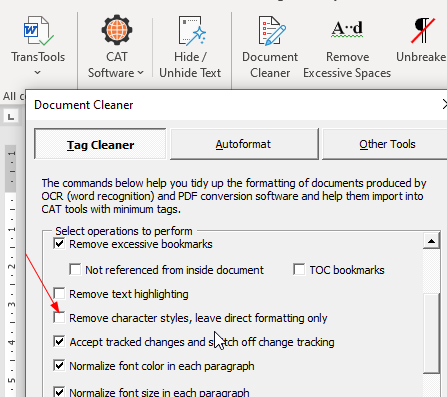Click the ruler tab selector icon
Screen dimensions: 447x397
11,117
